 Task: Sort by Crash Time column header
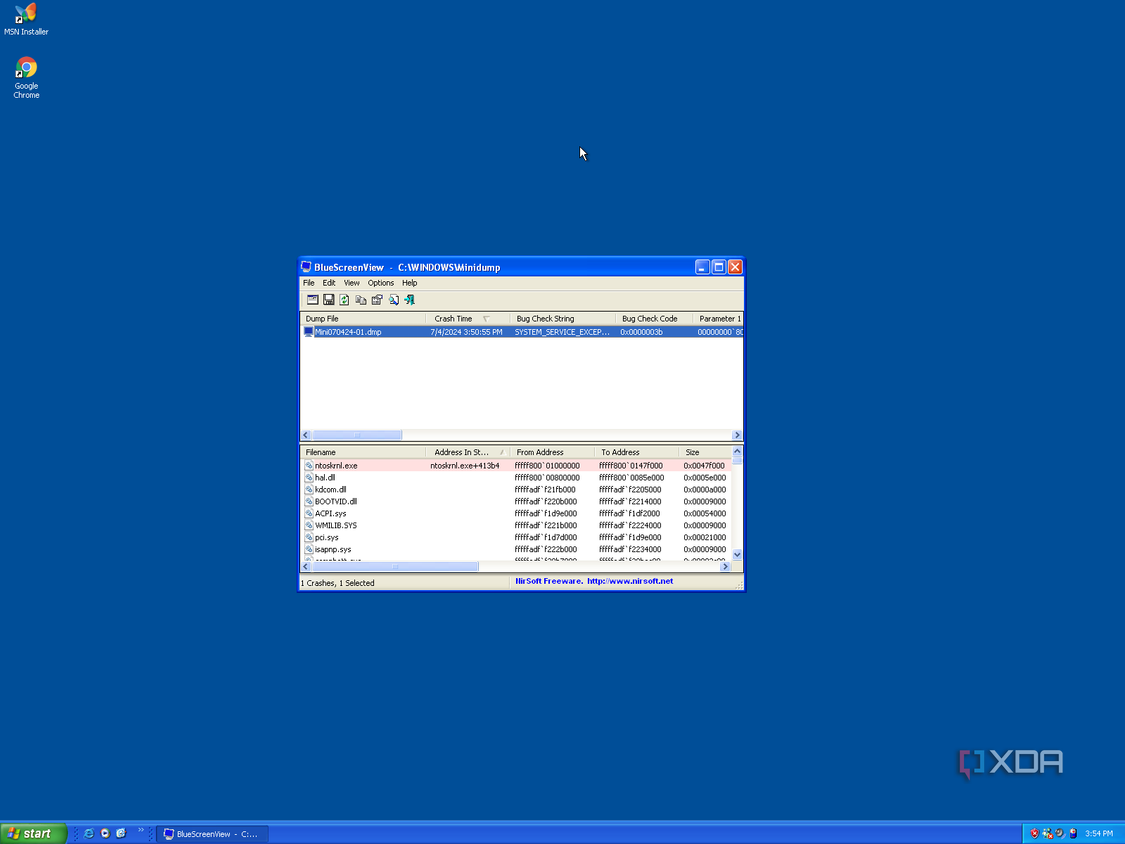pyautogui.click(x=468, y=319)
